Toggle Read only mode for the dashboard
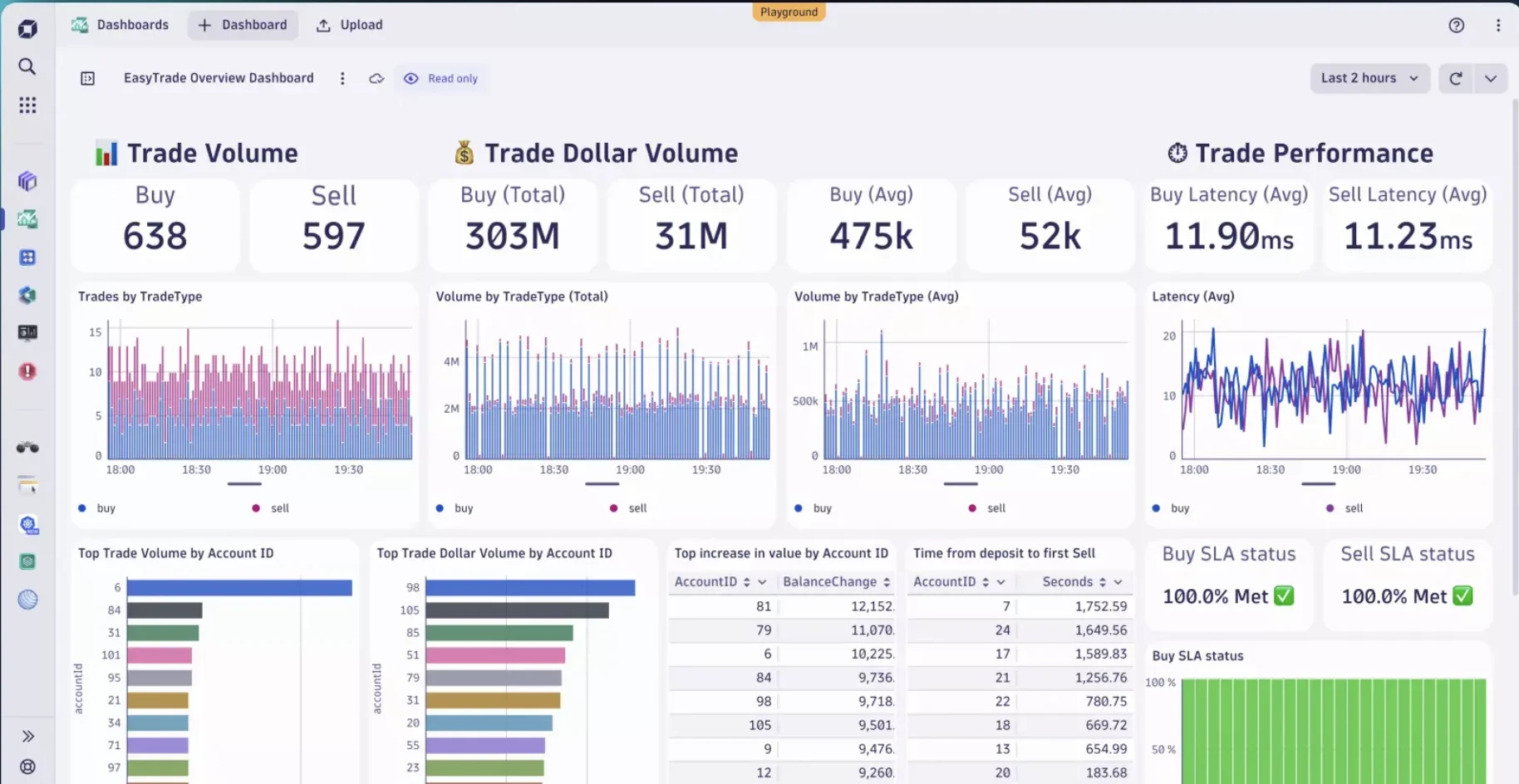This screenshot has width=1519, height=784. [x=440, y=78]
